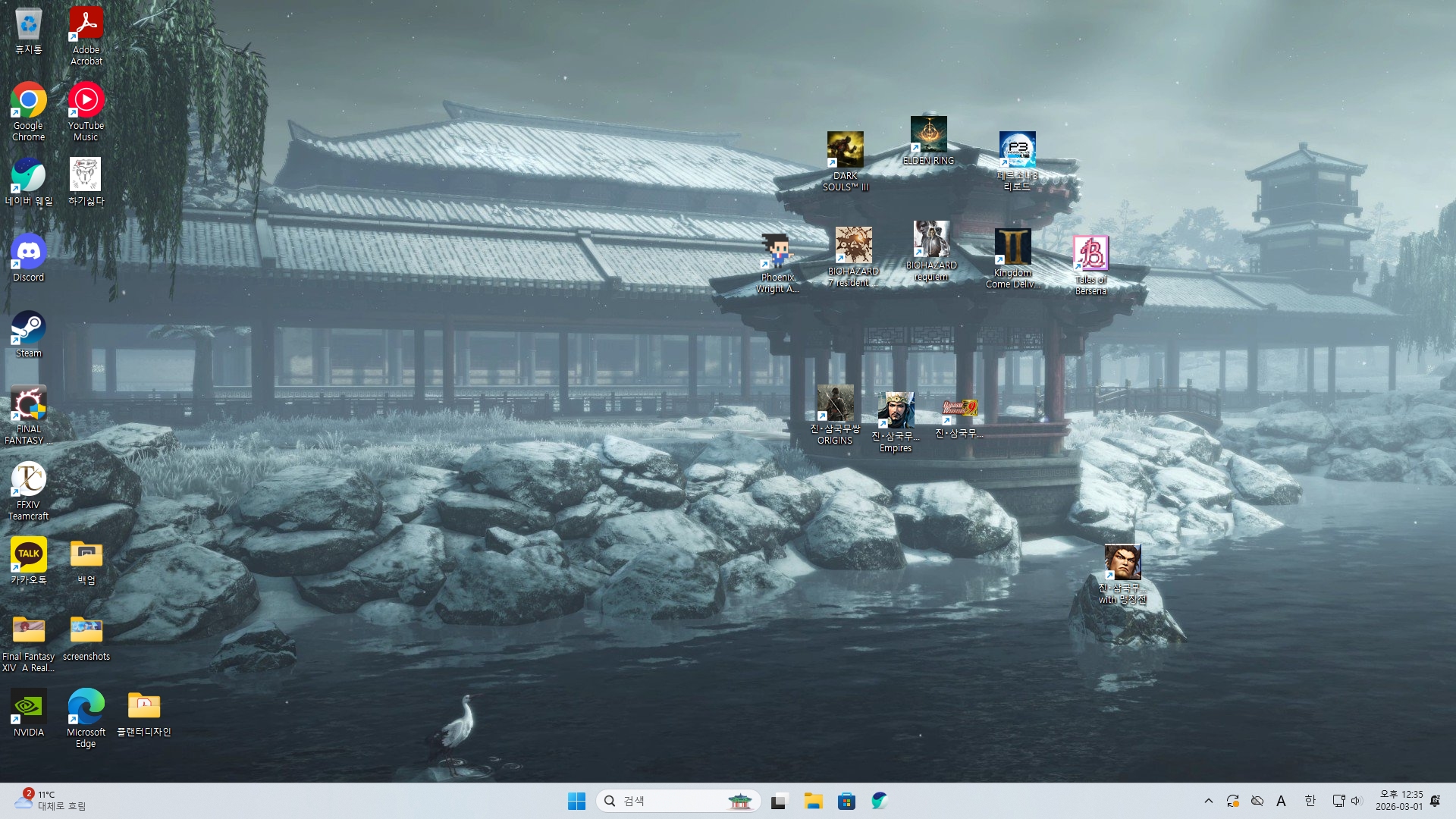The width and height of the screenshot is (1456, 819).
Task: Expand the hidden system tray icons chevron
Action: tap(1209, 801)
